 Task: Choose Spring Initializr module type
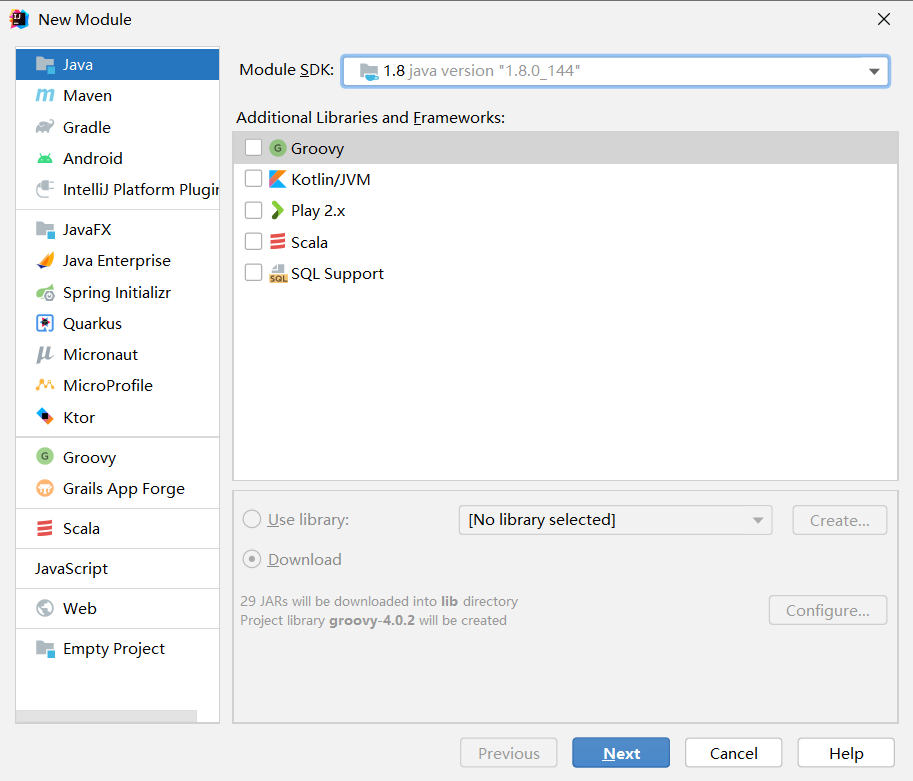tap(118, 292)
